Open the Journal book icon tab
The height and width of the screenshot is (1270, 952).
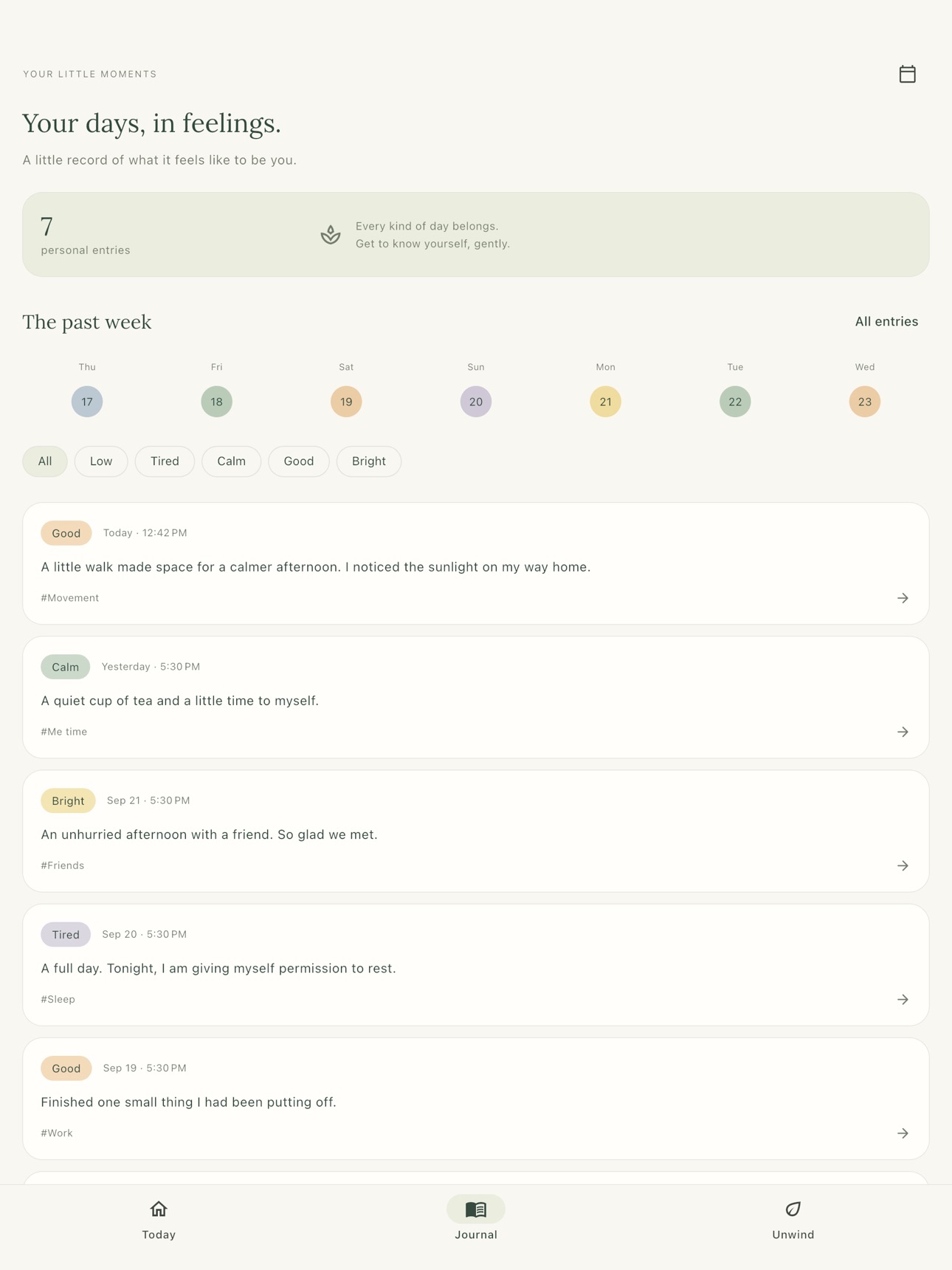[476, 1209]
